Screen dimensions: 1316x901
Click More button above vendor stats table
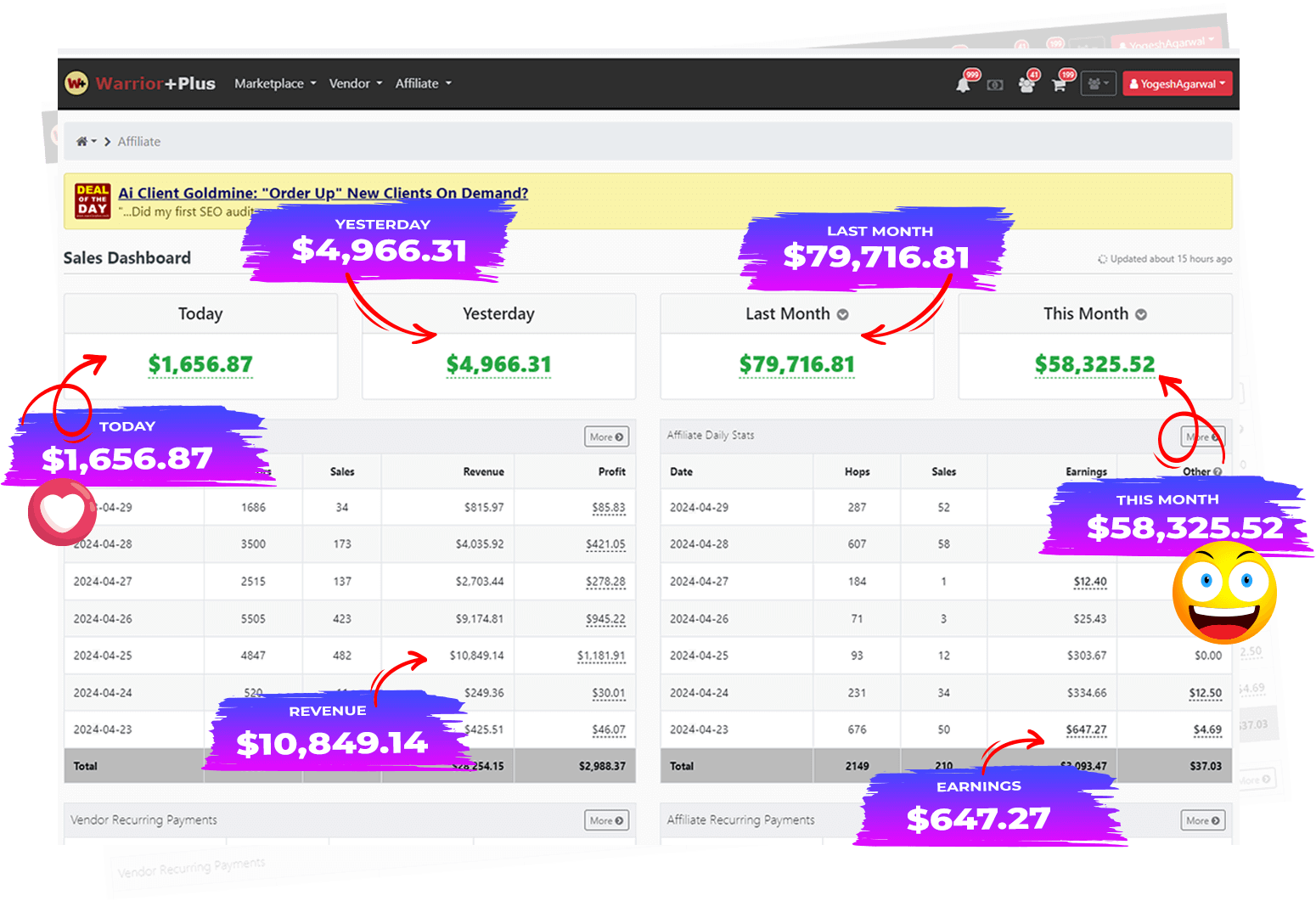tap(606, 436)
